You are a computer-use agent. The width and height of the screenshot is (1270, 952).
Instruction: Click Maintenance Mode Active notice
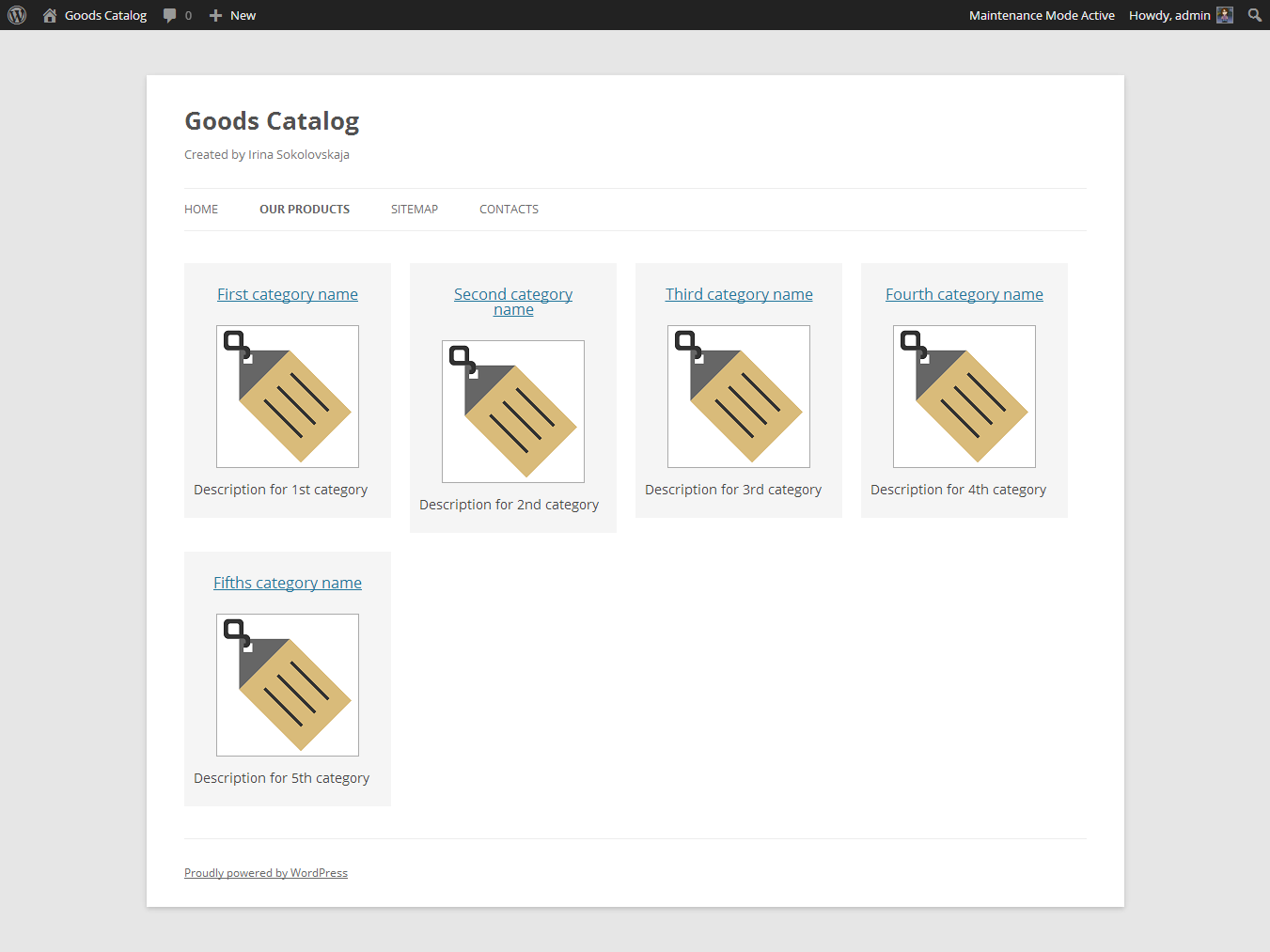[1042, 15]
